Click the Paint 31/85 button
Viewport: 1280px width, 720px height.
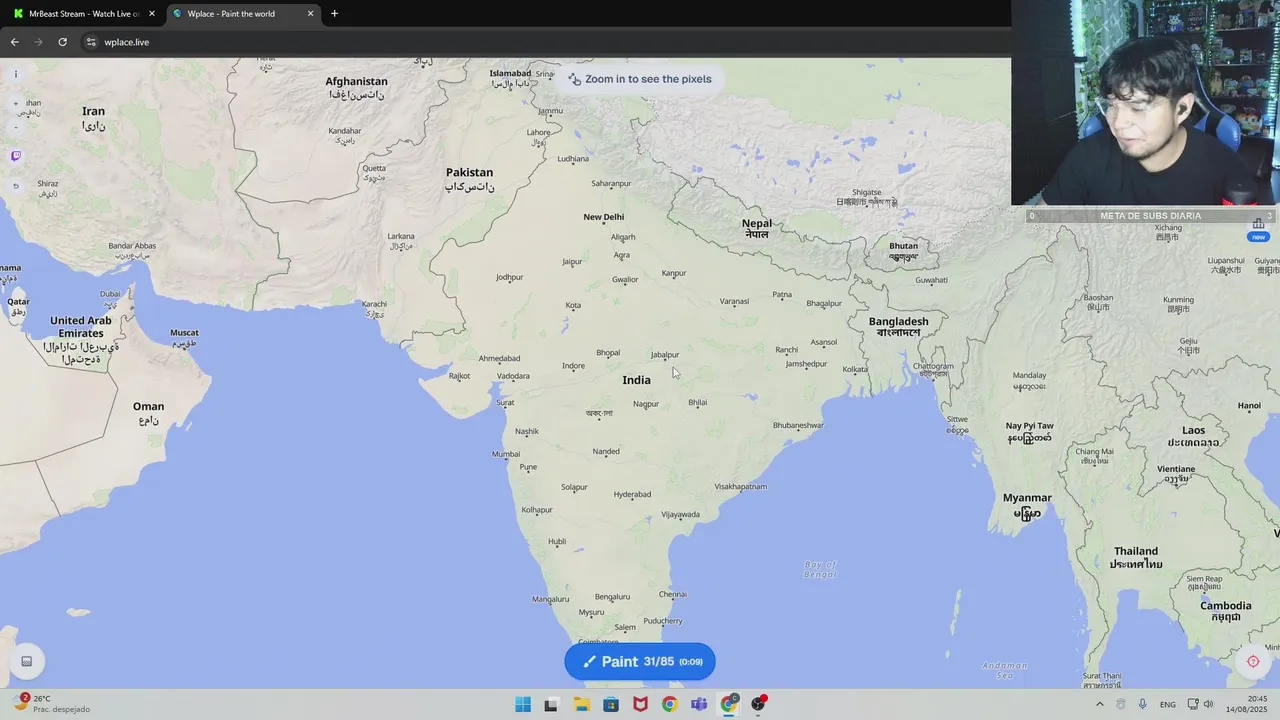click(640, 661)
